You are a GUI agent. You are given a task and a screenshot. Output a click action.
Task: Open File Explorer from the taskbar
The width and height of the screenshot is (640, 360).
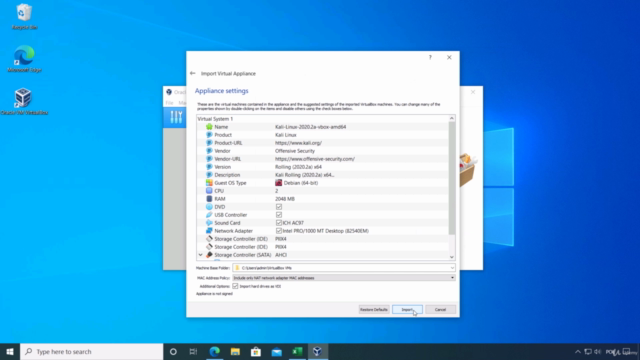(235, 351)
